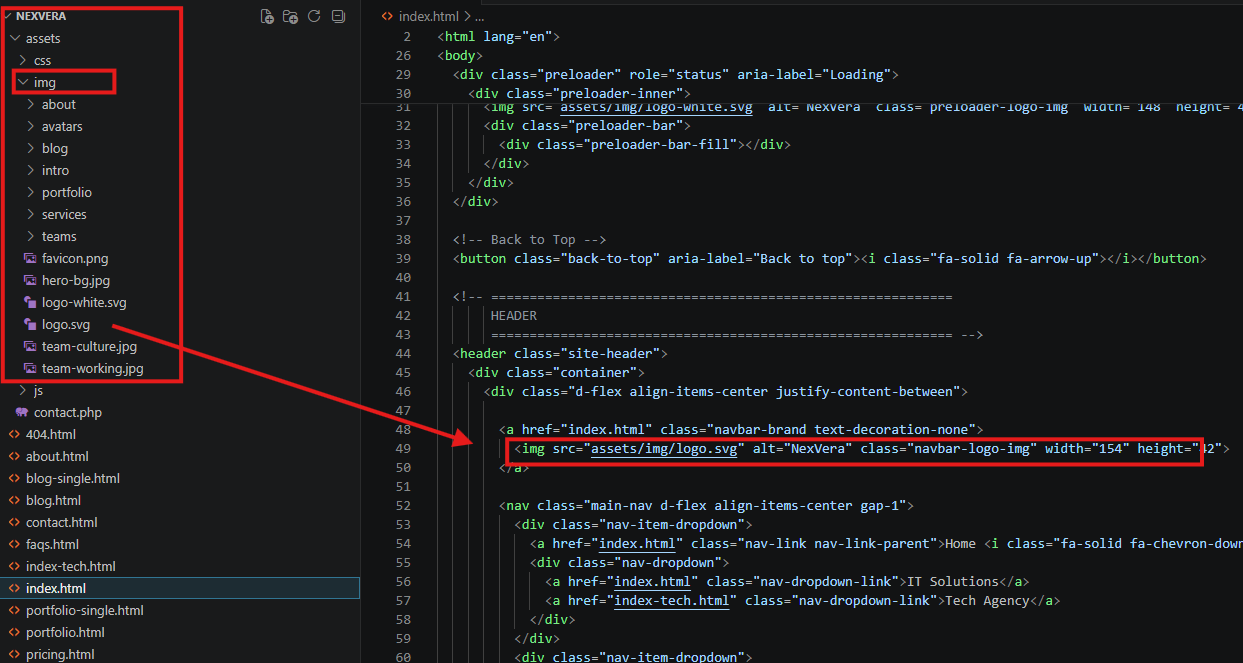This screenshot has height=663, width=1243.
Task: Expand the css folder
Action: tap(23, 60)
